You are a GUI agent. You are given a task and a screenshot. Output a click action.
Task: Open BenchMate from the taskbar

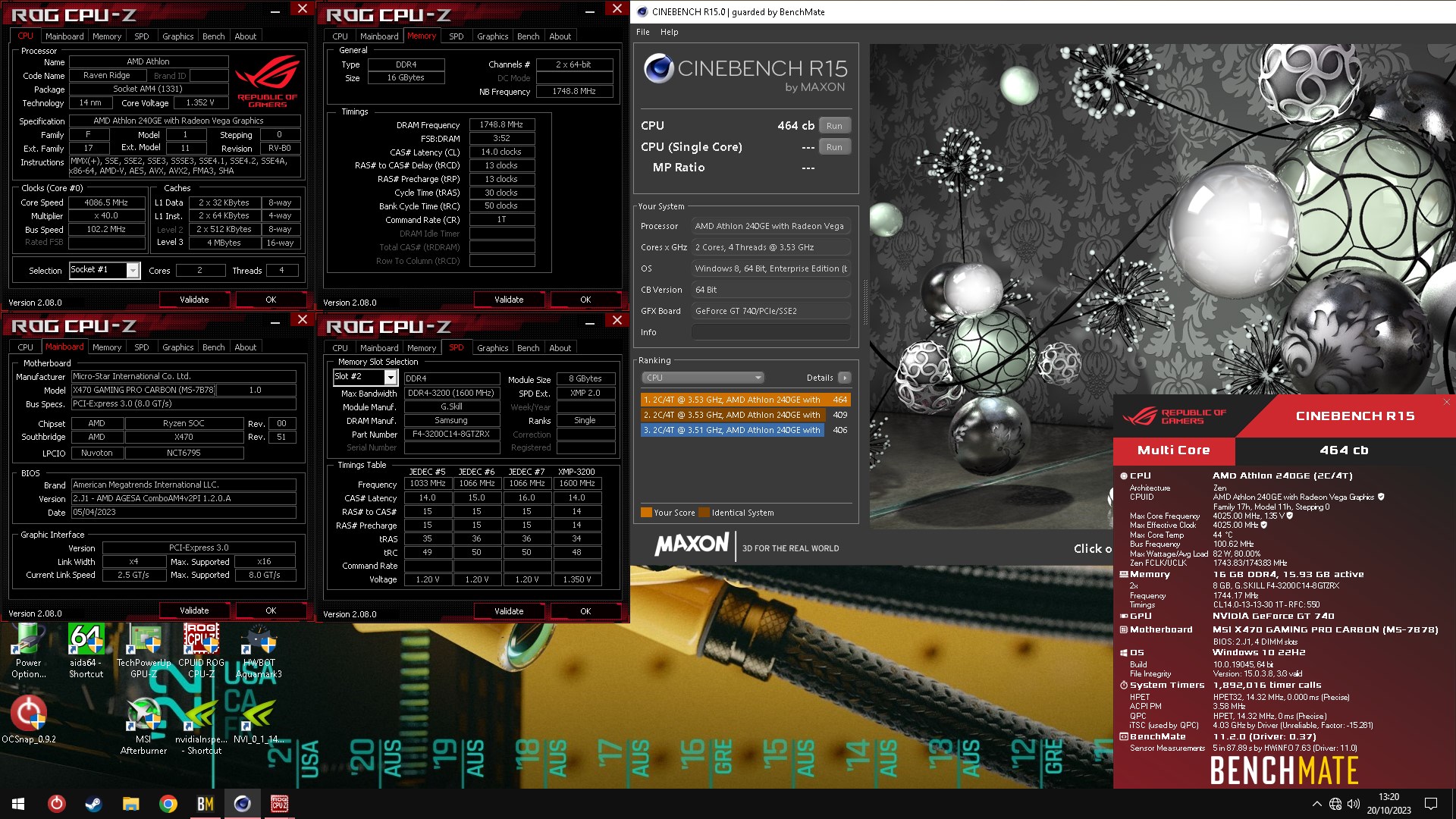[206, 804]
